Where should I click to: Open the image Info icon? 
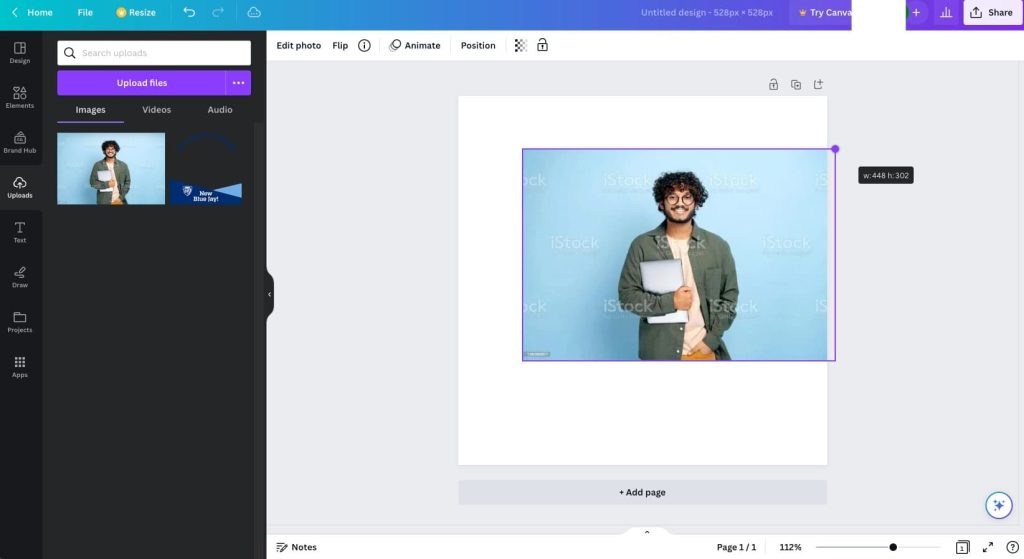pos(364,46)
